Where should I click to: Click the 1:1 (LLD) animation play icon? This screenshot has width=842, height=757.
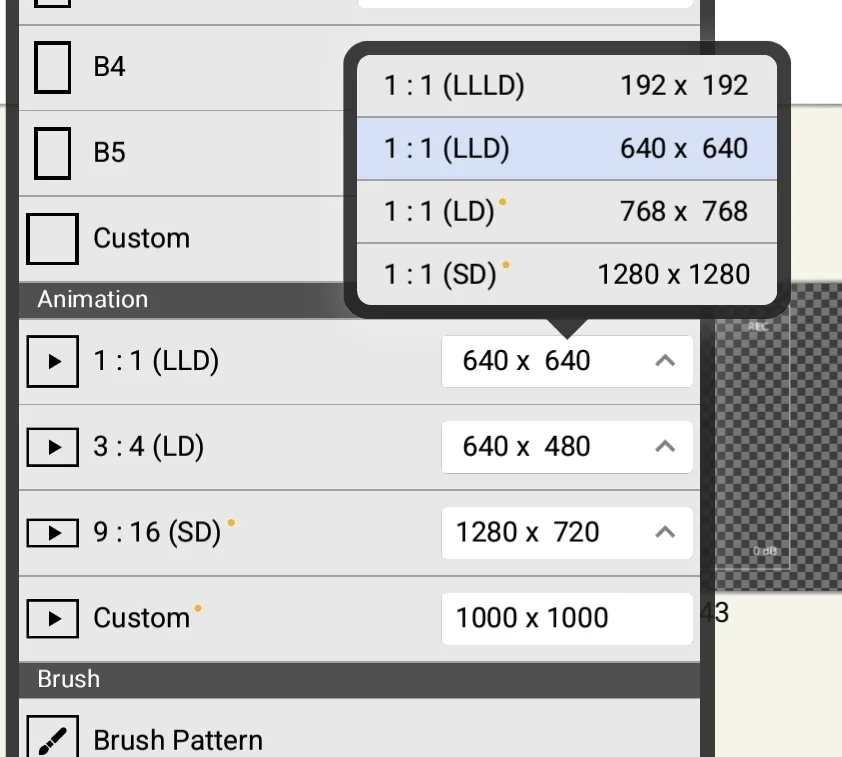pyautogui.click(x=52, y=361)
